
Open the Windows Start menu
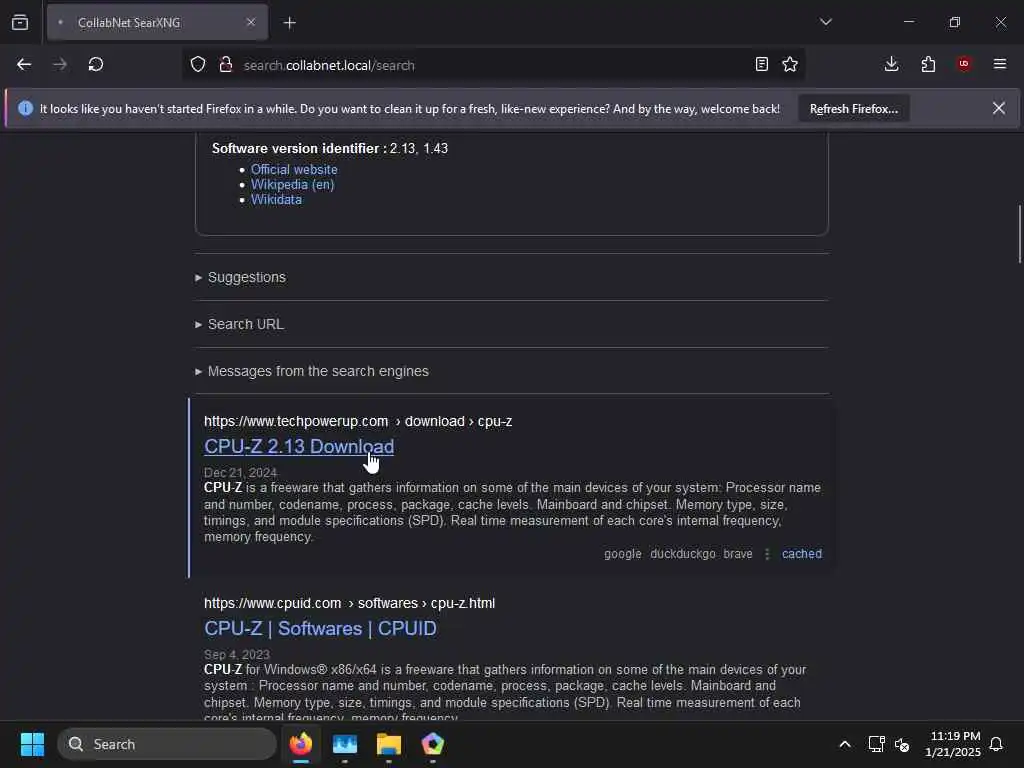point(32,744)
